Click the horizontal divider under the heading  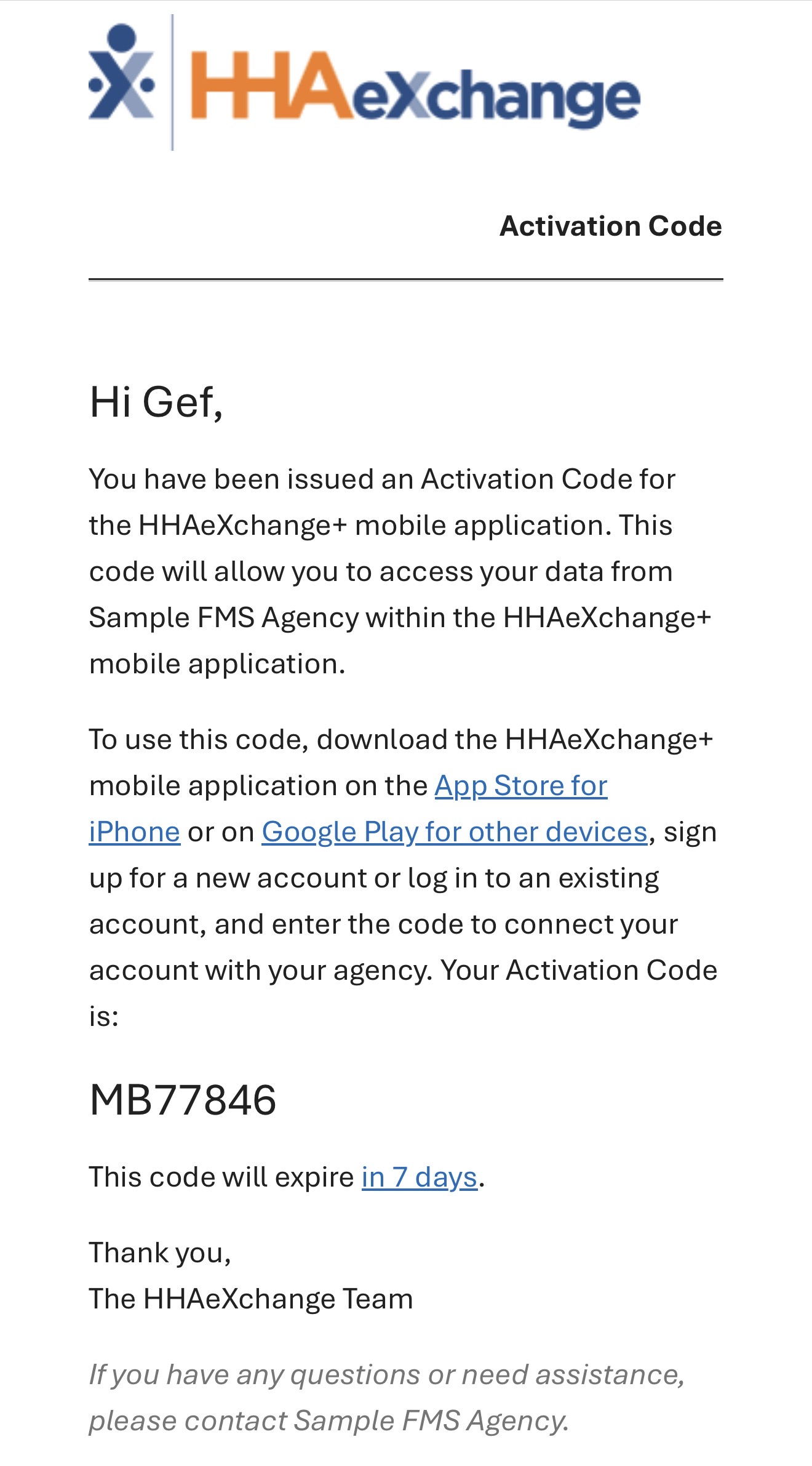pyautogui.click(x=405, y=279)
